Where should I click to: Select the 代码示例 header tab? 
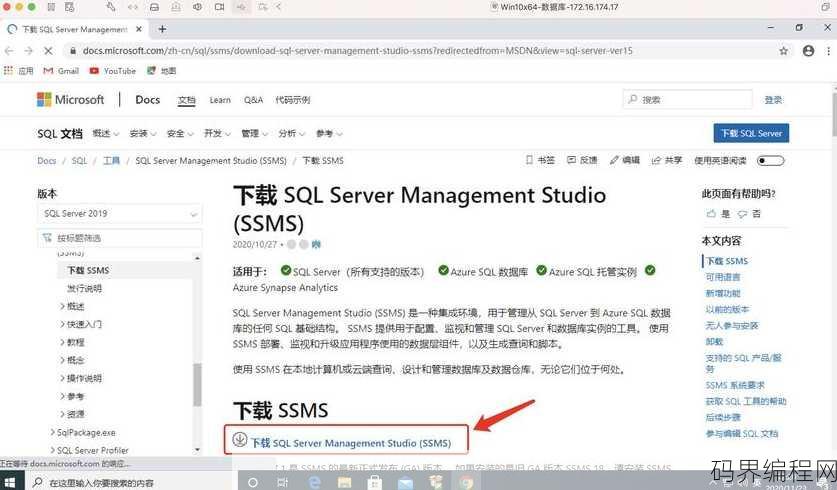click(293, 100)
